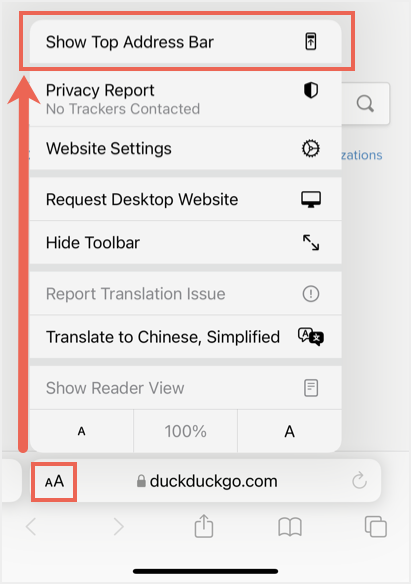Go back using the back arrow
The width and height of the screenshot is (411, 584).
pyautogui.click(x=31, y=527)
